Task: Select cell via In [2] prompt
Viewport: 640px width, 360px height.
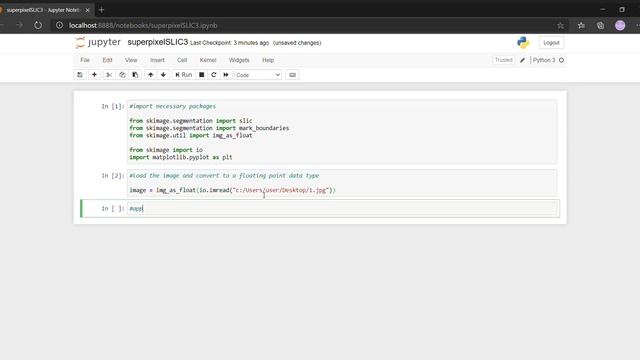Action: [113, 176]
